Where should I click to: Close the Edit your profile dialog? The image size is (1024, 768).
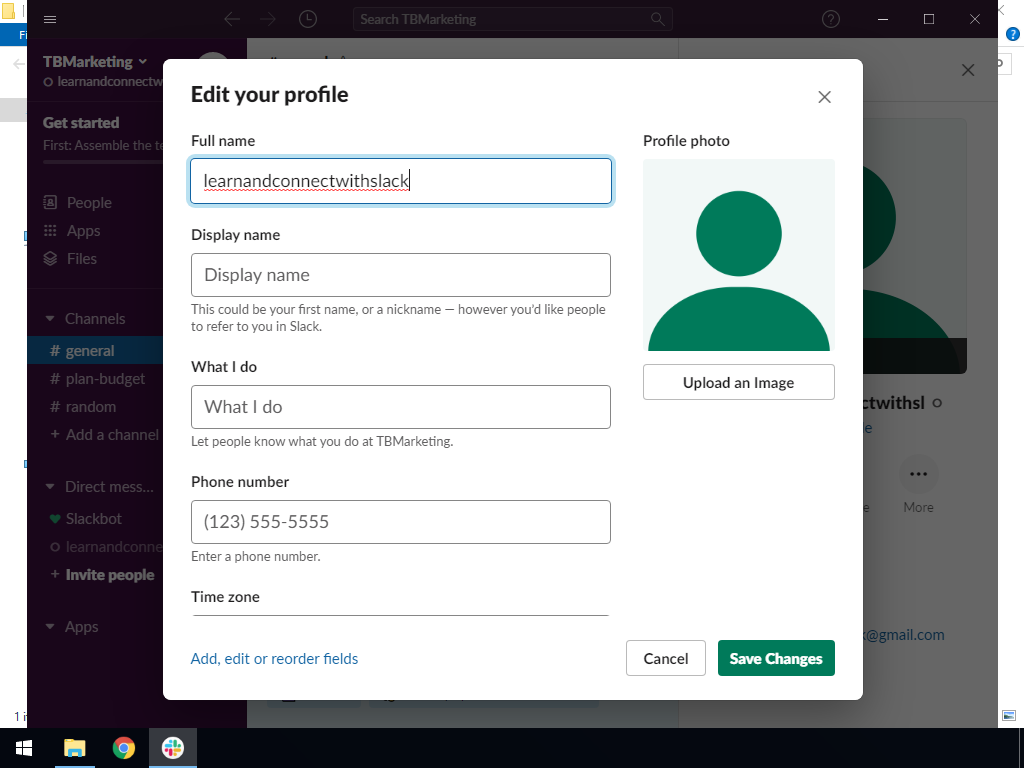pos(824,97)
